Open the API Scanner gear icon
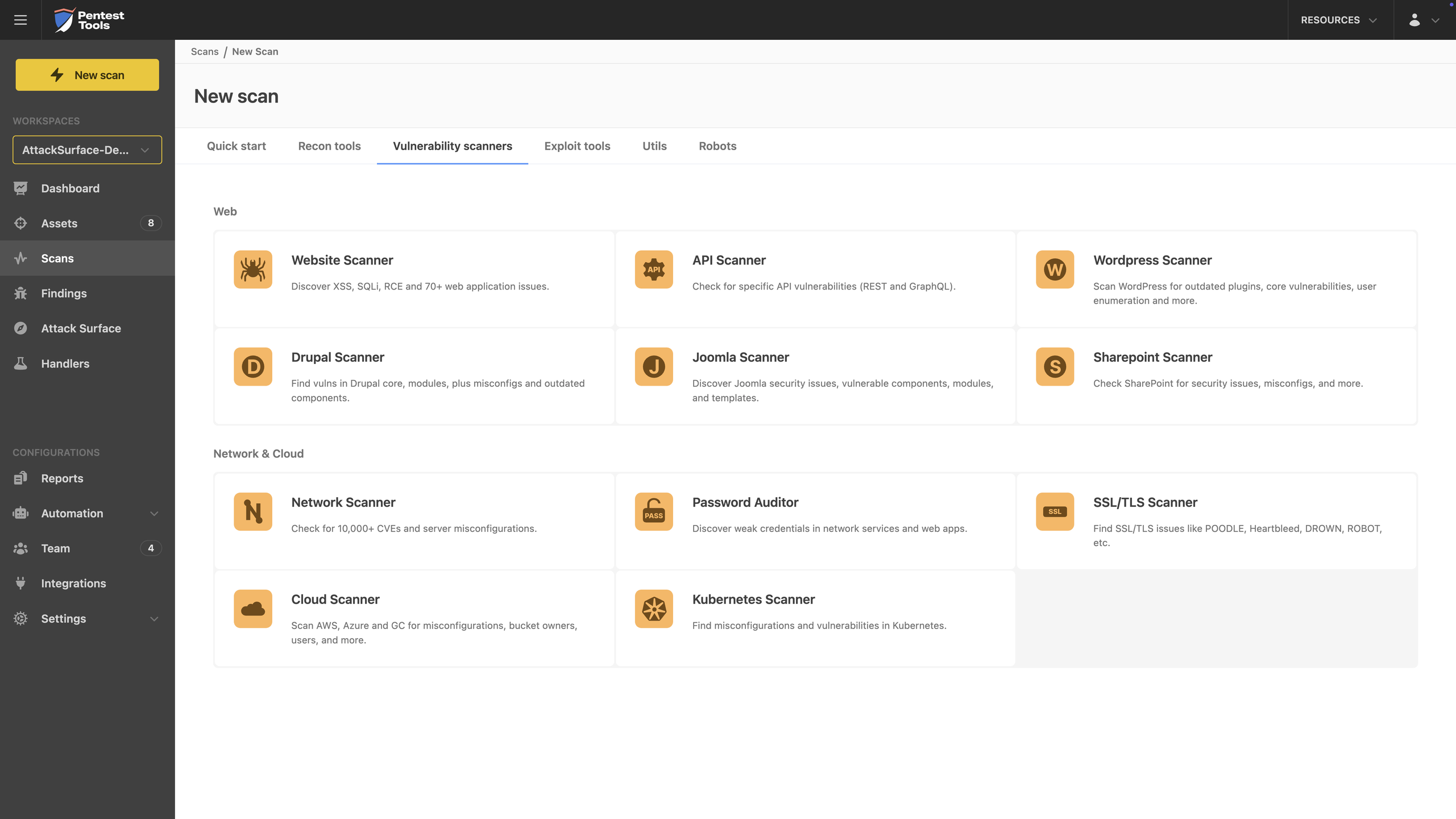1456x819 pixels. (654, 270)
